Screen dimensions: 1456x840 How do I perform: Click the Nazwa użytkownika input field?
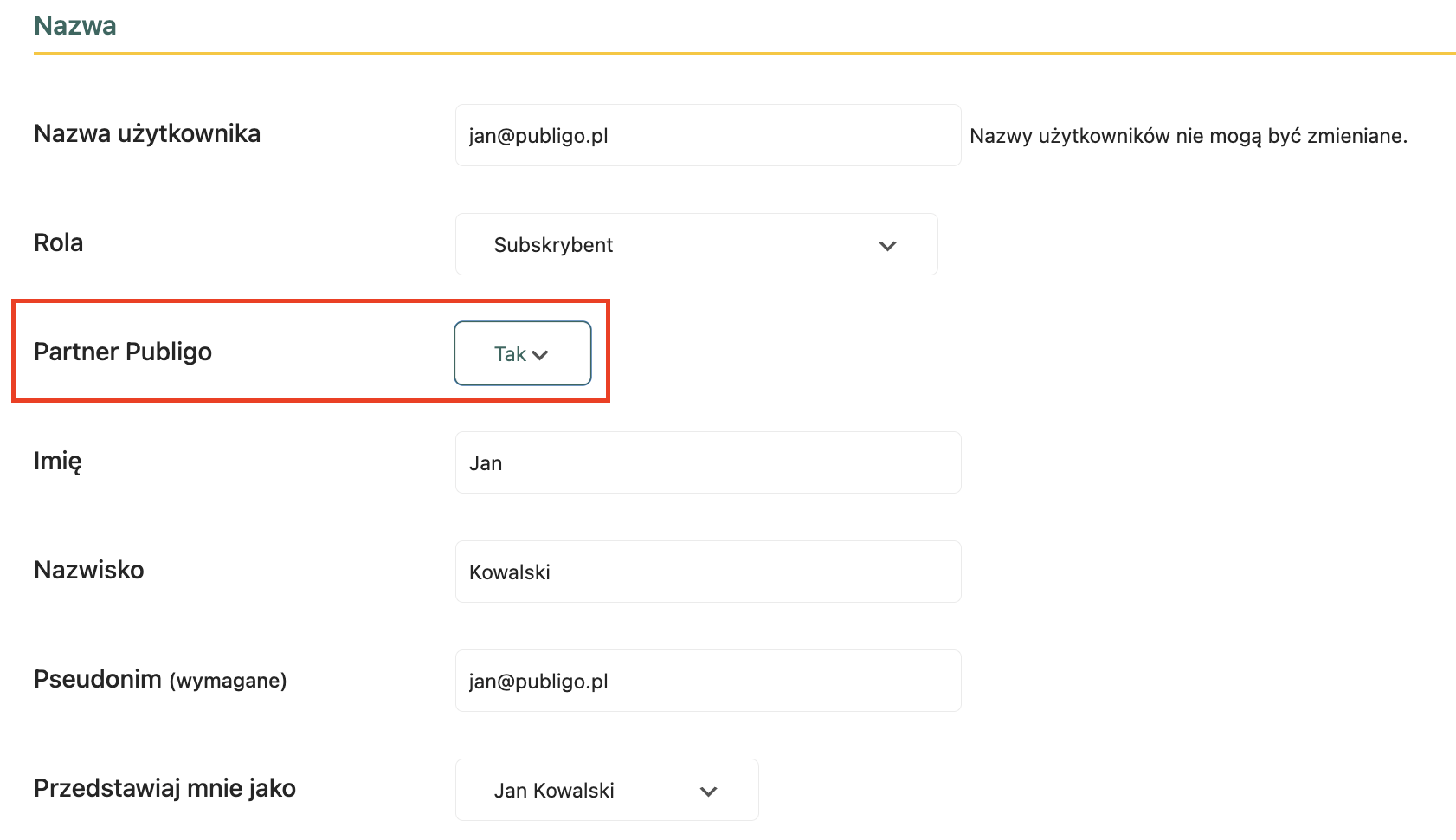(x=707, y=136)
